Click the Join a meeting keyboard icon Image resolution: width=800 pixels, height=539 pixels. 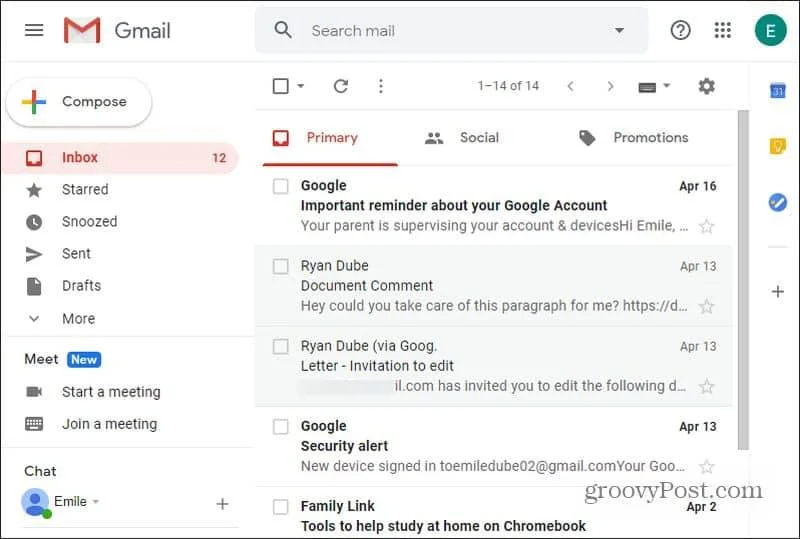click(x=34, y=424)
